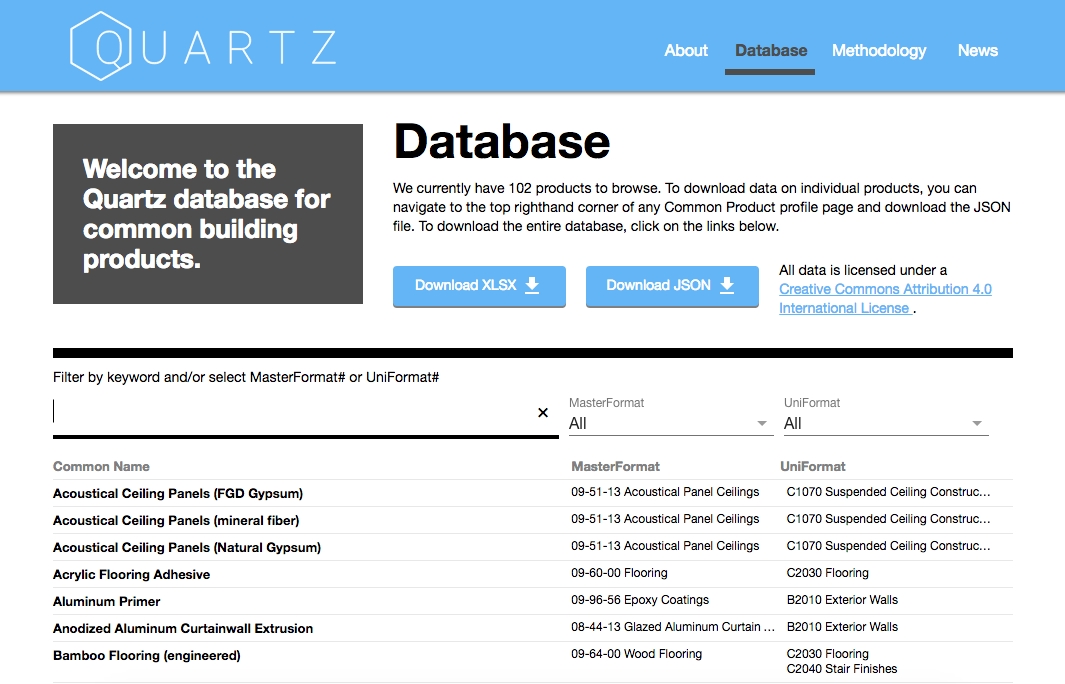Image resolution: width=1065 pixels, height=684 pixels.
Task: Select the 08-44-13 Glazed Aluminum Curtain cell
Action: pyautogui.click(x=672, y=627)
